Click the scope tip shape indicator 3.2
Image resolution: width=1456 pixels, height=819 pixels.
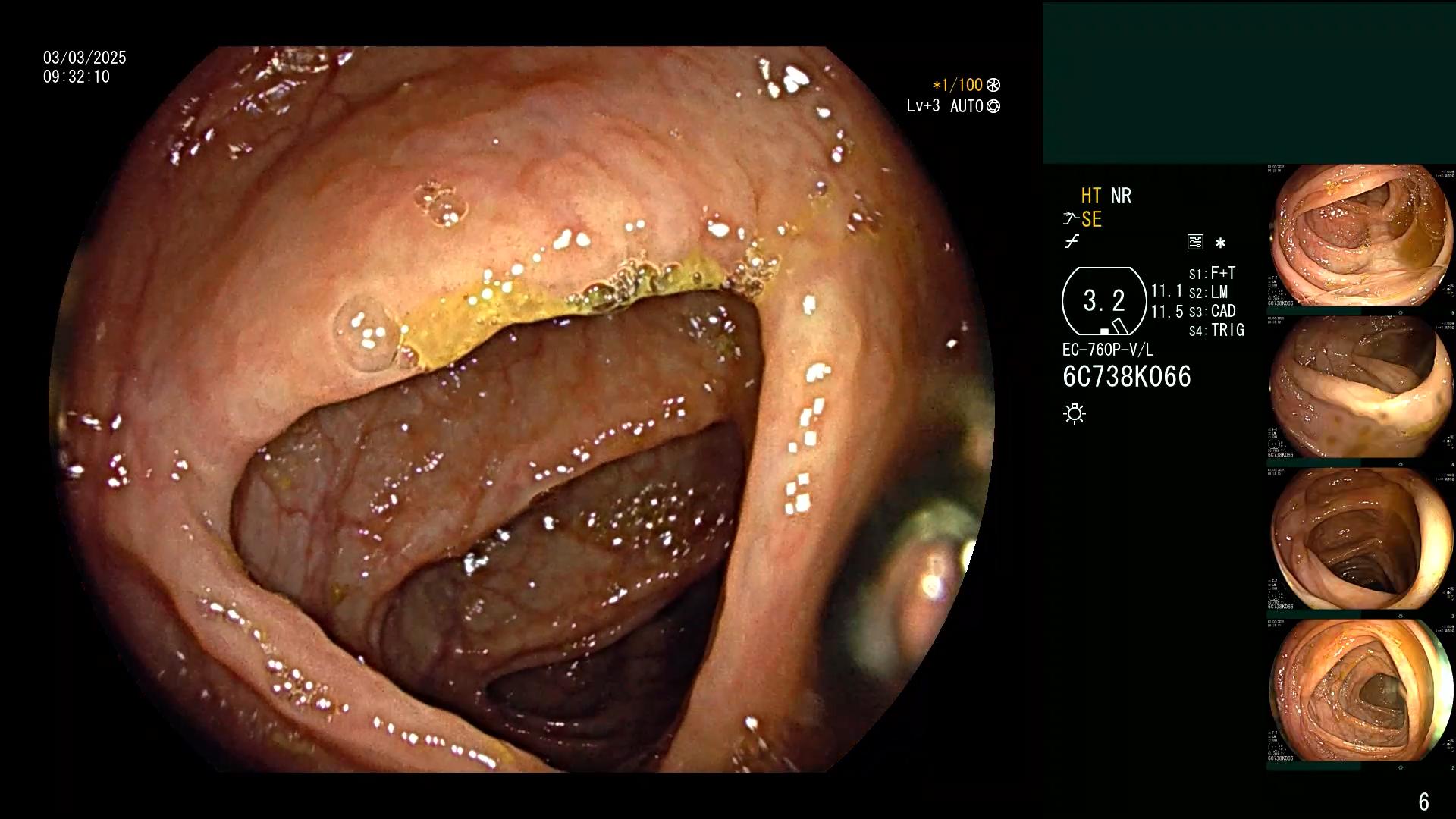(1104, 301)
